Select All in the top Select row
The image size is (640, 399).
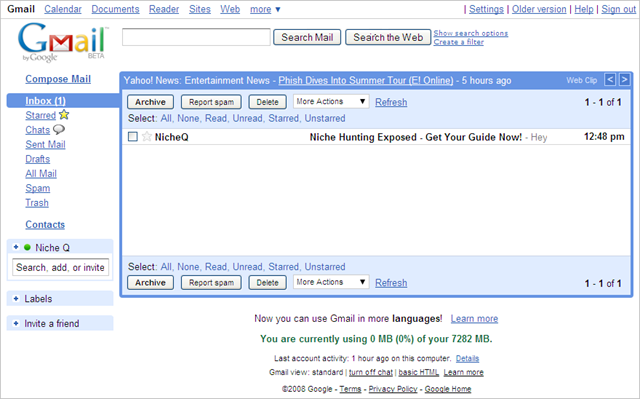point(166,118)
